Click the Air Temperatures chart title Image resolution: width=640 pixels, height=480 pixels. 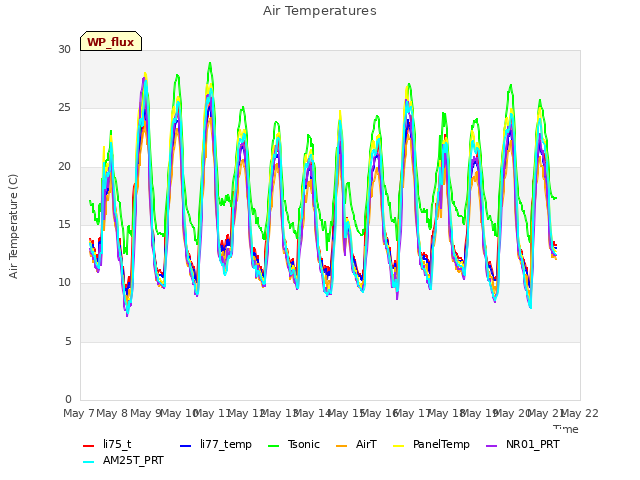click(320, 11)
